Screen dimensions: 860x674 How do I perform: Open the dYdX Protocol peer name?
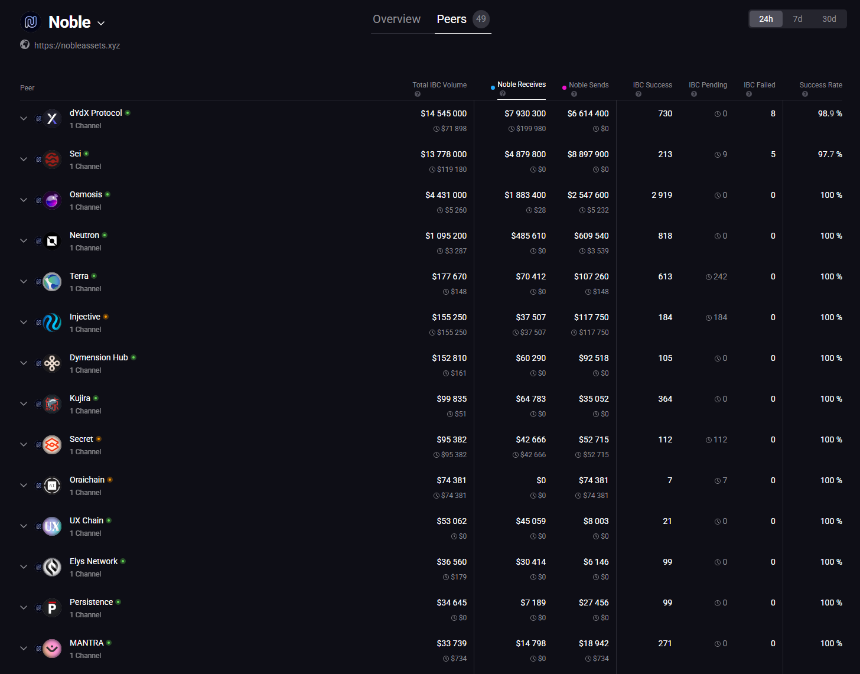click(x=95, y=113)
